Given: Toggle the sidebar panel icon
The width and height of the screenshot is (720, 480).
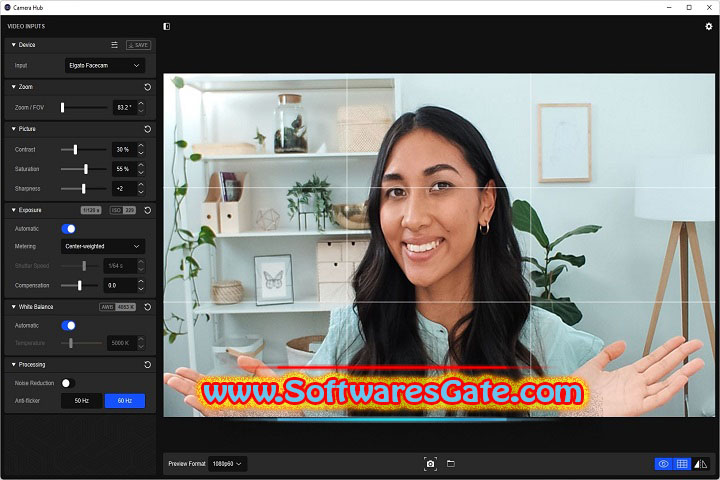Looking at the screenshot, I should pyautogui.click(x=167, y=27).
